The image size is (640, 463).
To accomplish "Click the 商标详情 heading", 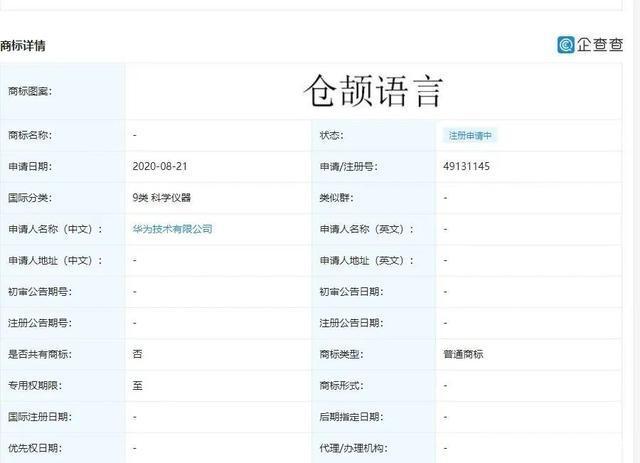I will coord(23,45).
